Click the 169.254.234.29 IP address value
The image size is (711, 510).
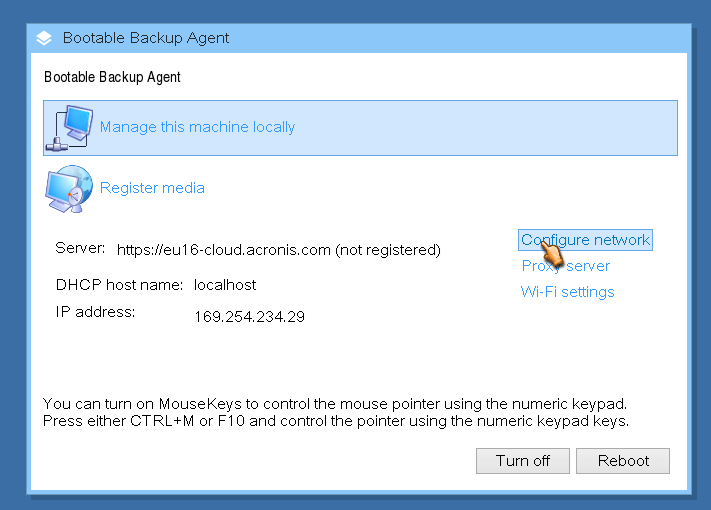[x=249, y=317]
